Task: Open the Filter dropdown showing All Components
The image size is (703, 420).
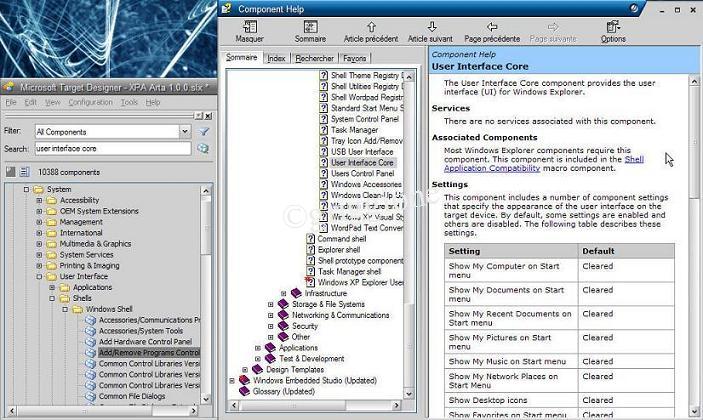Action: pyautogui.click(x=185, y=131)
